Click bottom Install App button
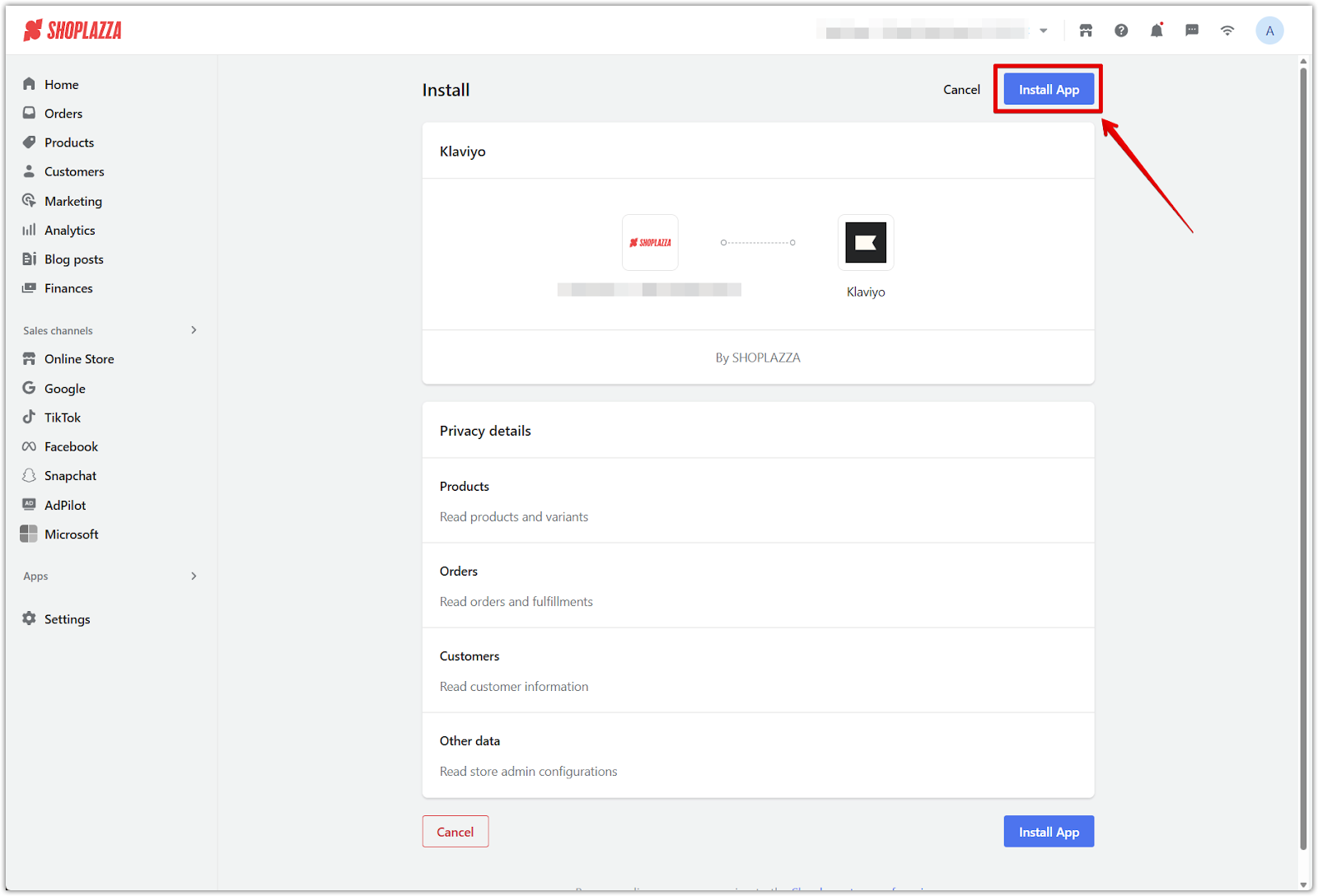This screenshot has width=1318, height=896. click(1049, 832)
